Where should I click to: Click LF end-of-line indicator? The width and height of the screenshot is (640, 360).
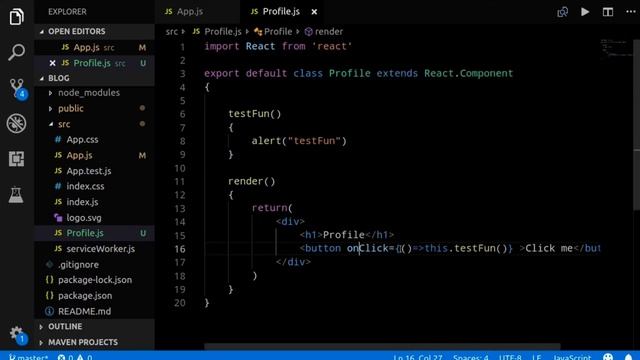click(536, 357)
